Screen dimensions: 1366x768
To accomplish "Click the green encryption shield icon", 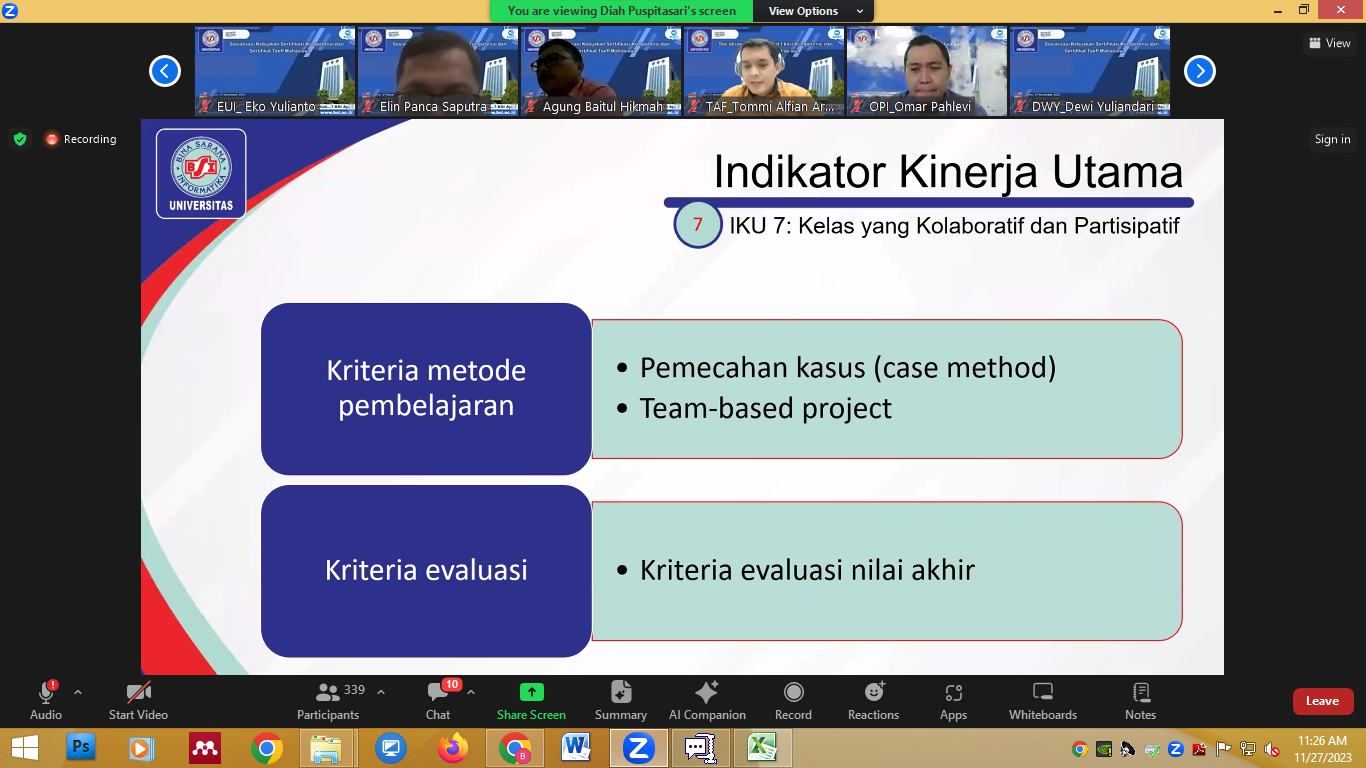I will click(20, 139).
